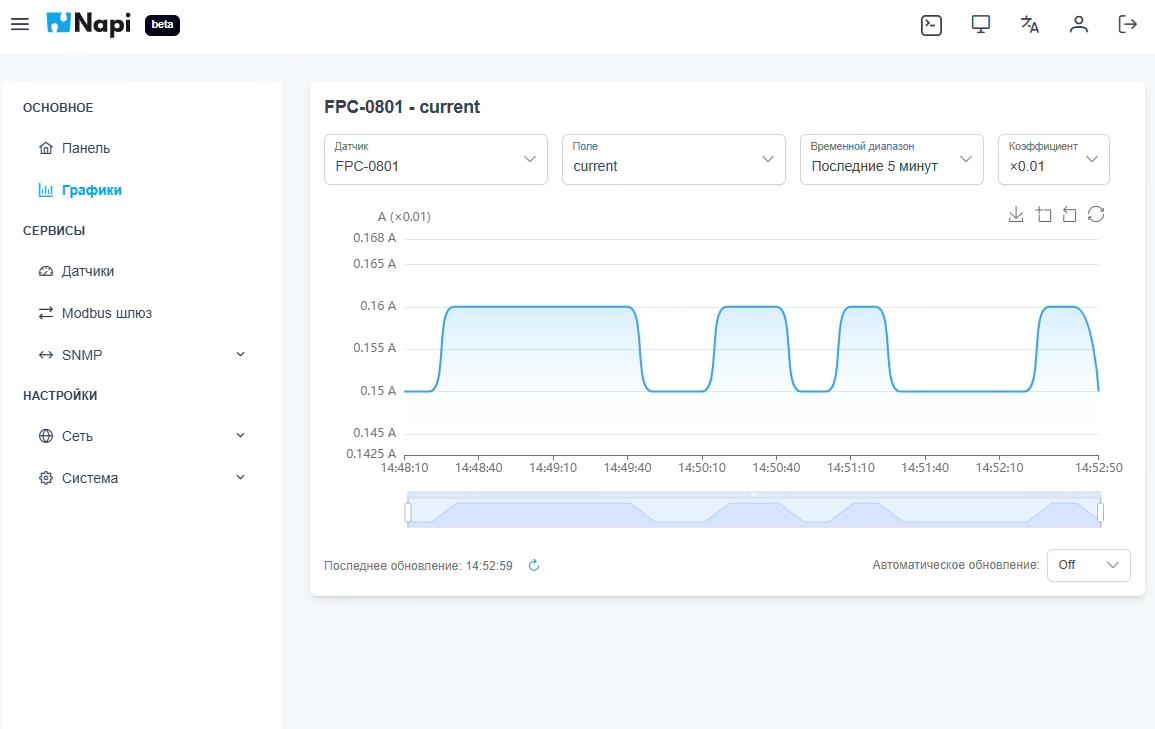The image size is (1155, 729).
Task: Open Modbus шлюз menu item
Action: pos(106,313)
